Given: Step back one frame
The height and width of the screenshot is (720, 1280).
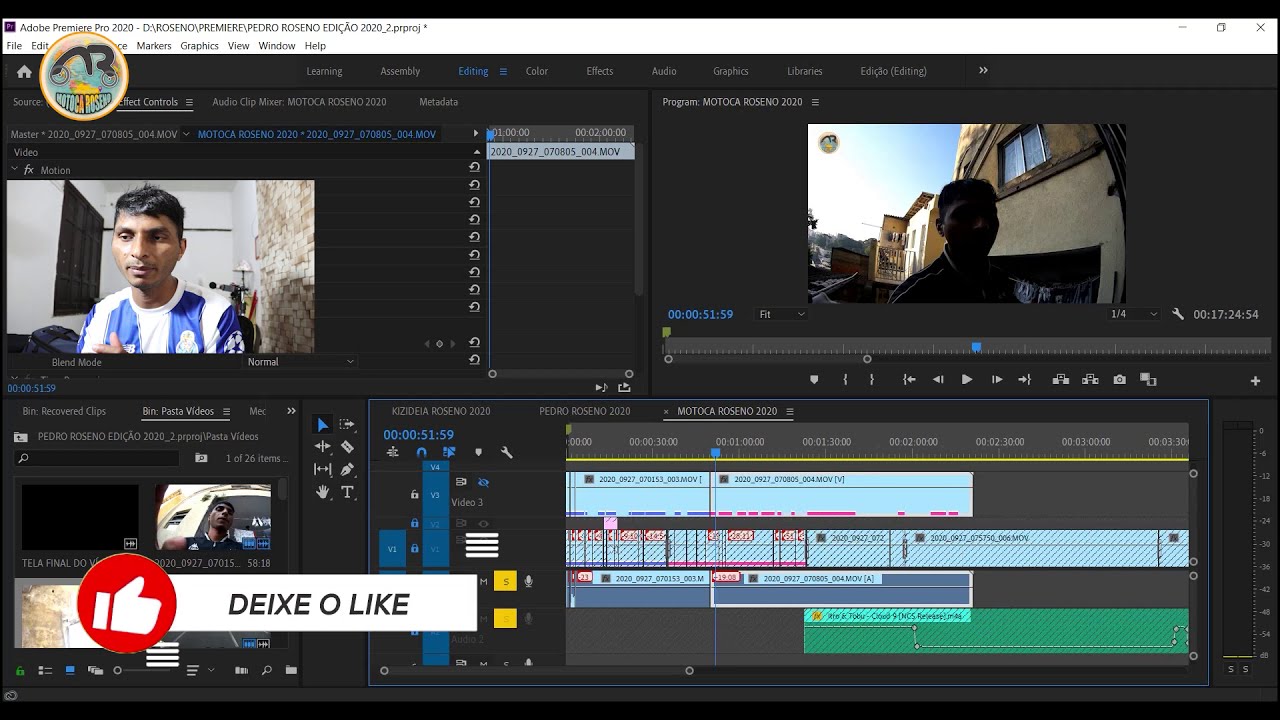Looking at the screenshot, I should tap(938, 380).
